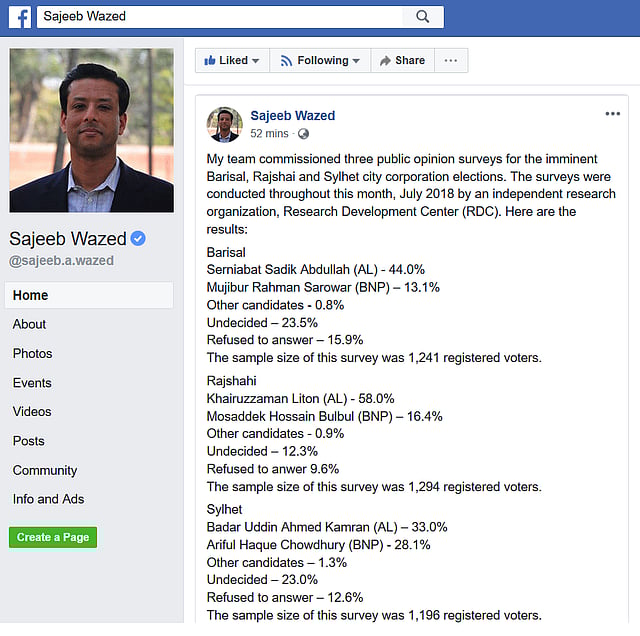640x636 pixels.
Task: Click the Facebook logo icon
Action: click(x=18, y=17)
